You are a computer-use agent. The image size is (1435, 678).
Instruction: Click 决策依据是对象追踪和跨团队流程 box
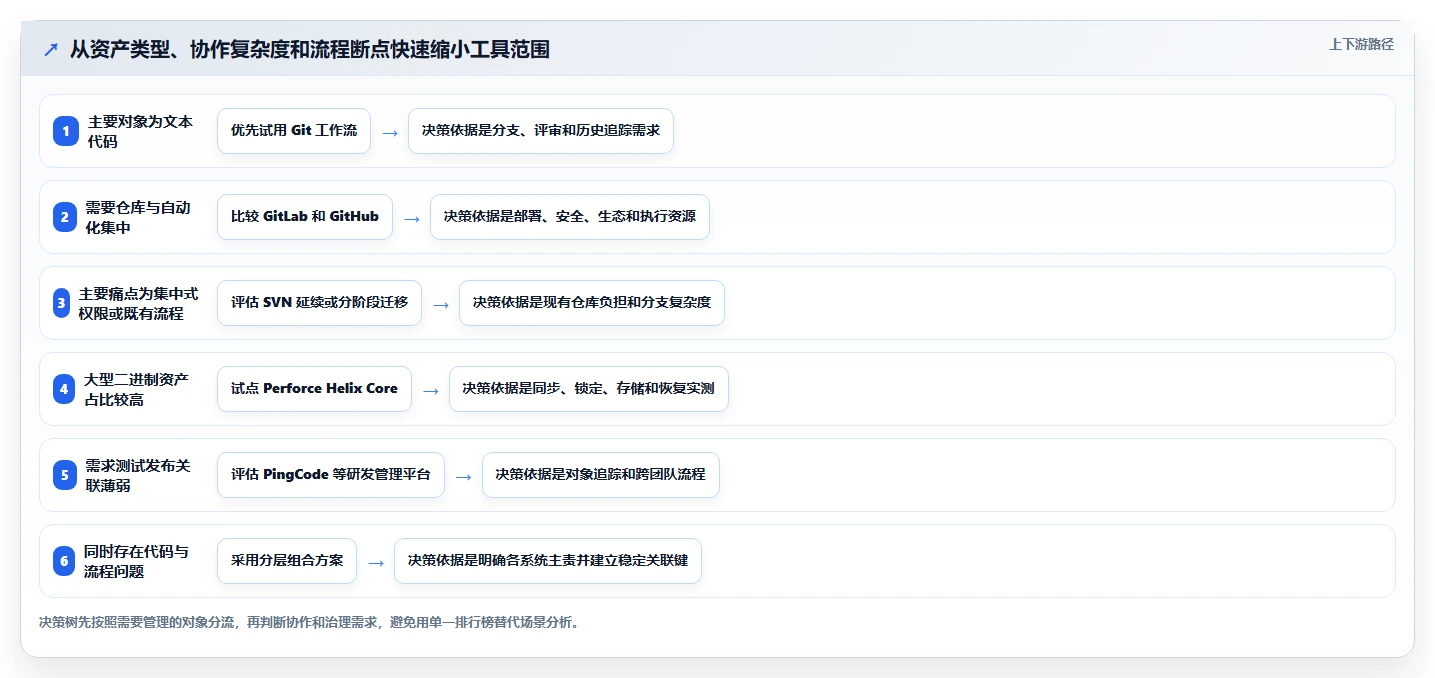coord(601,475)
